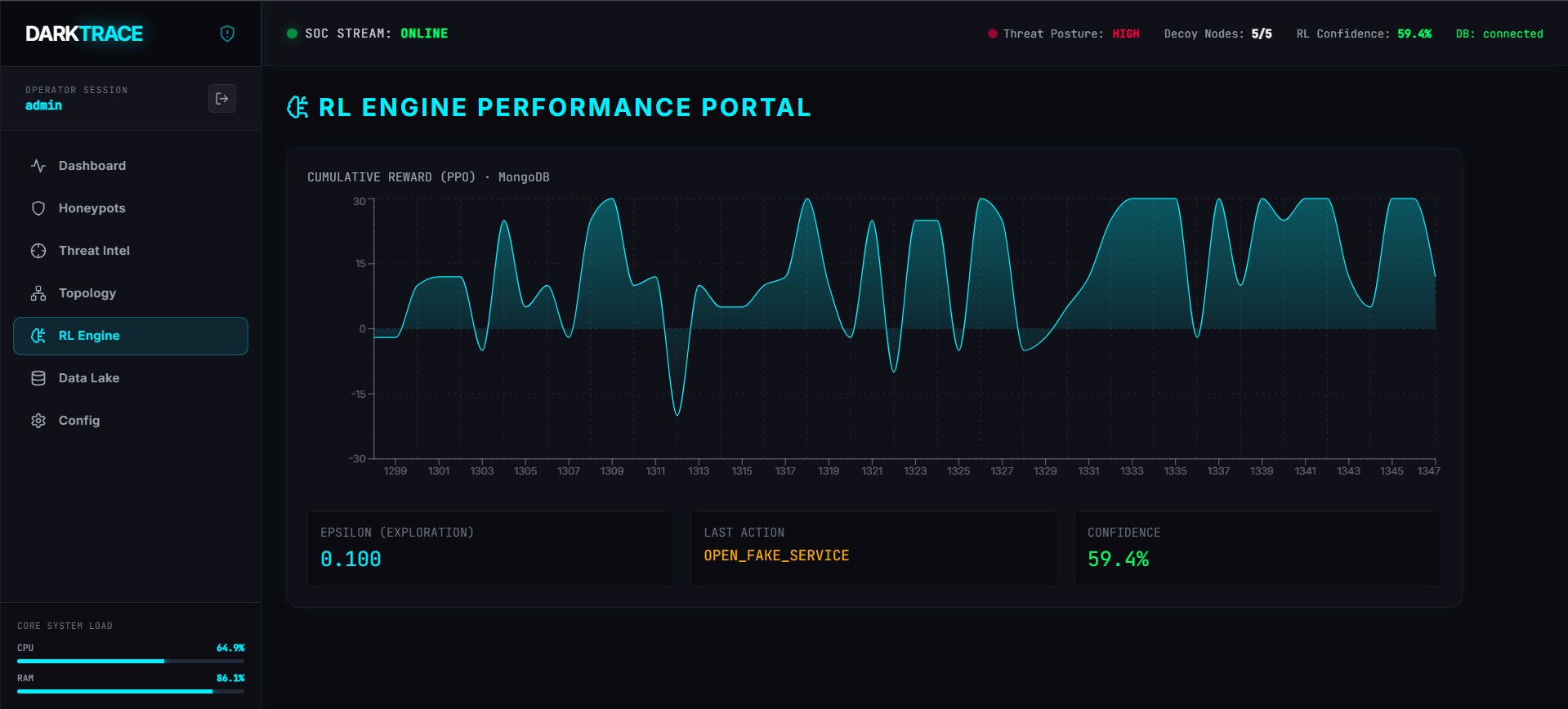The height and width of the screenshot is (709, 1568).
Task: Click the y-axis label -15
Action: coord(358,394)
